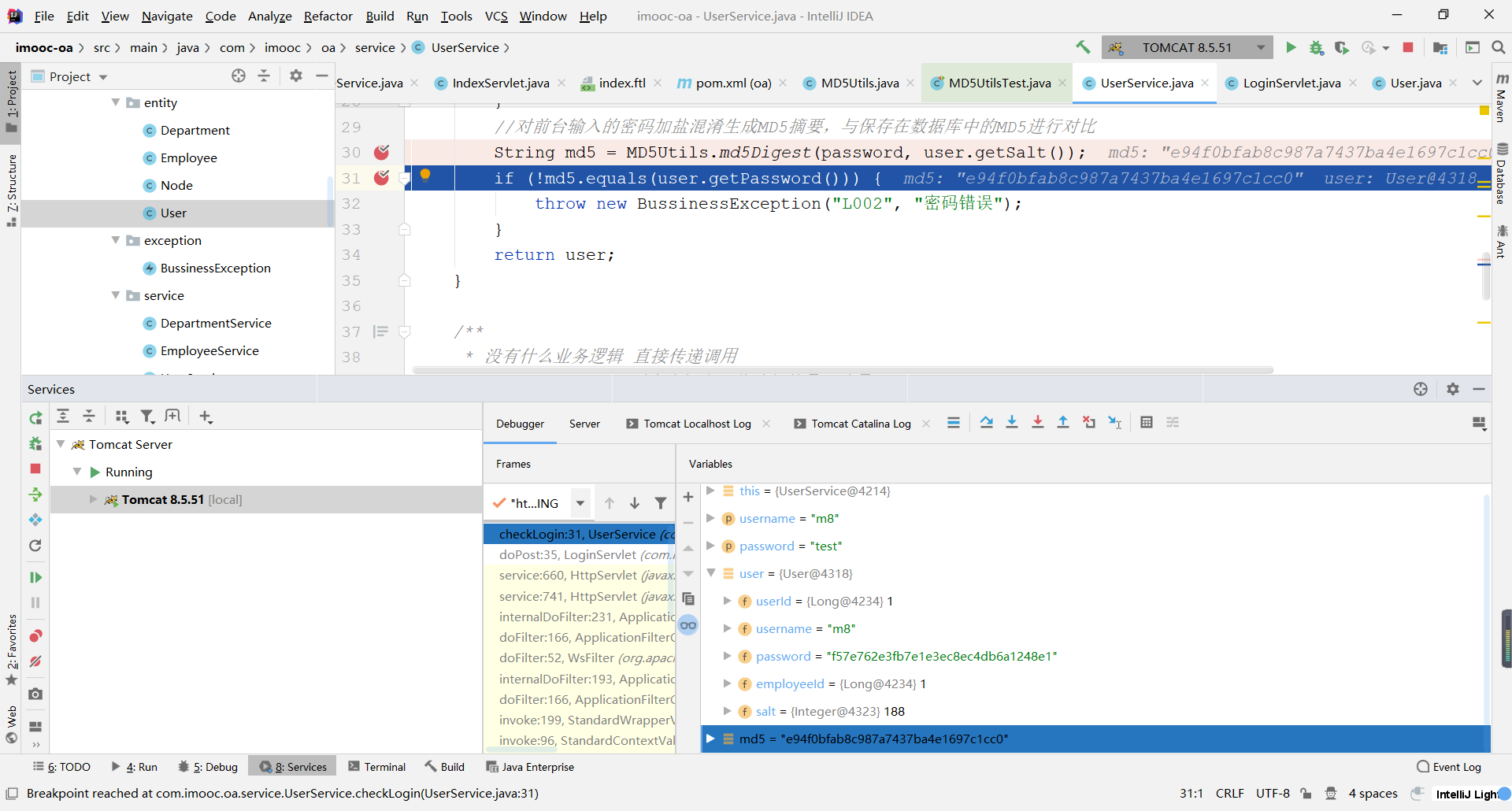Collapse the user variable in Variables
The height and width of the screenshot is (811, 1512).
(710, 573)
